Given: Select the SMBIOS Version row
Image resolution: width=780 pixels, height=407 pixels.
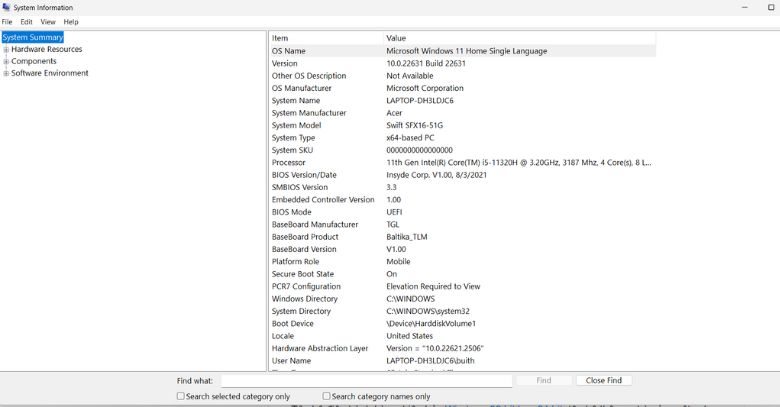Looking at the screenshot, I should (x=463, y=187).
